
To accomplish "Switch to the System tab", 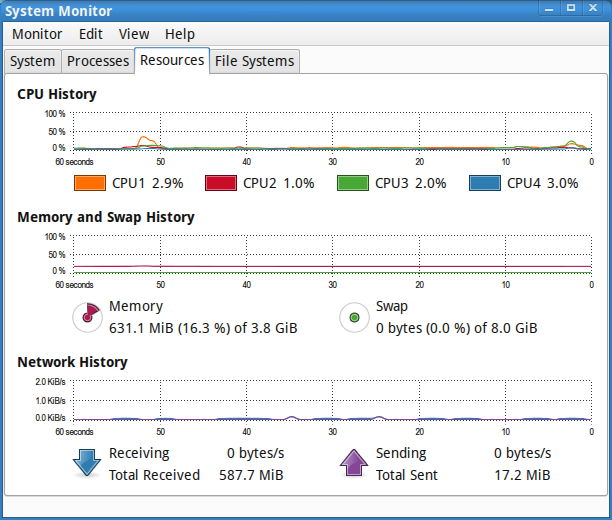I will (32, 61).
